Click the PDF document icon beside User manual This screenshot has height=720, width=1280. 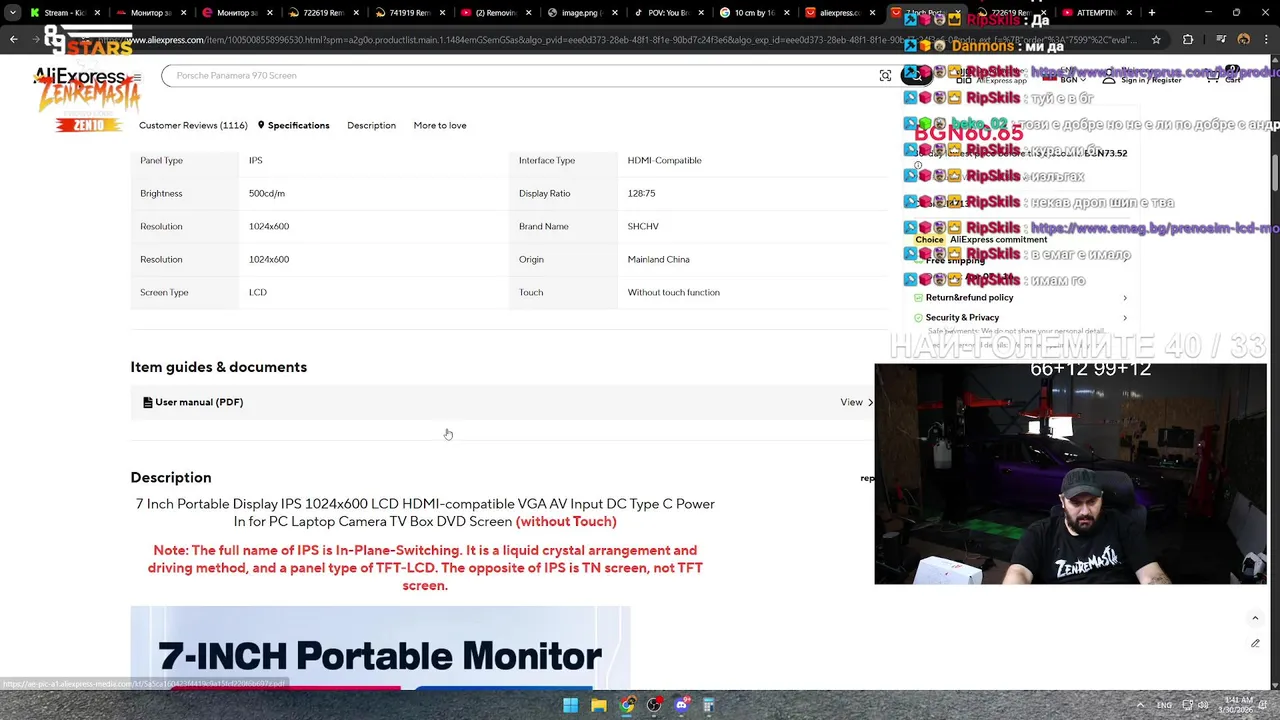click(x=148, y=402)
